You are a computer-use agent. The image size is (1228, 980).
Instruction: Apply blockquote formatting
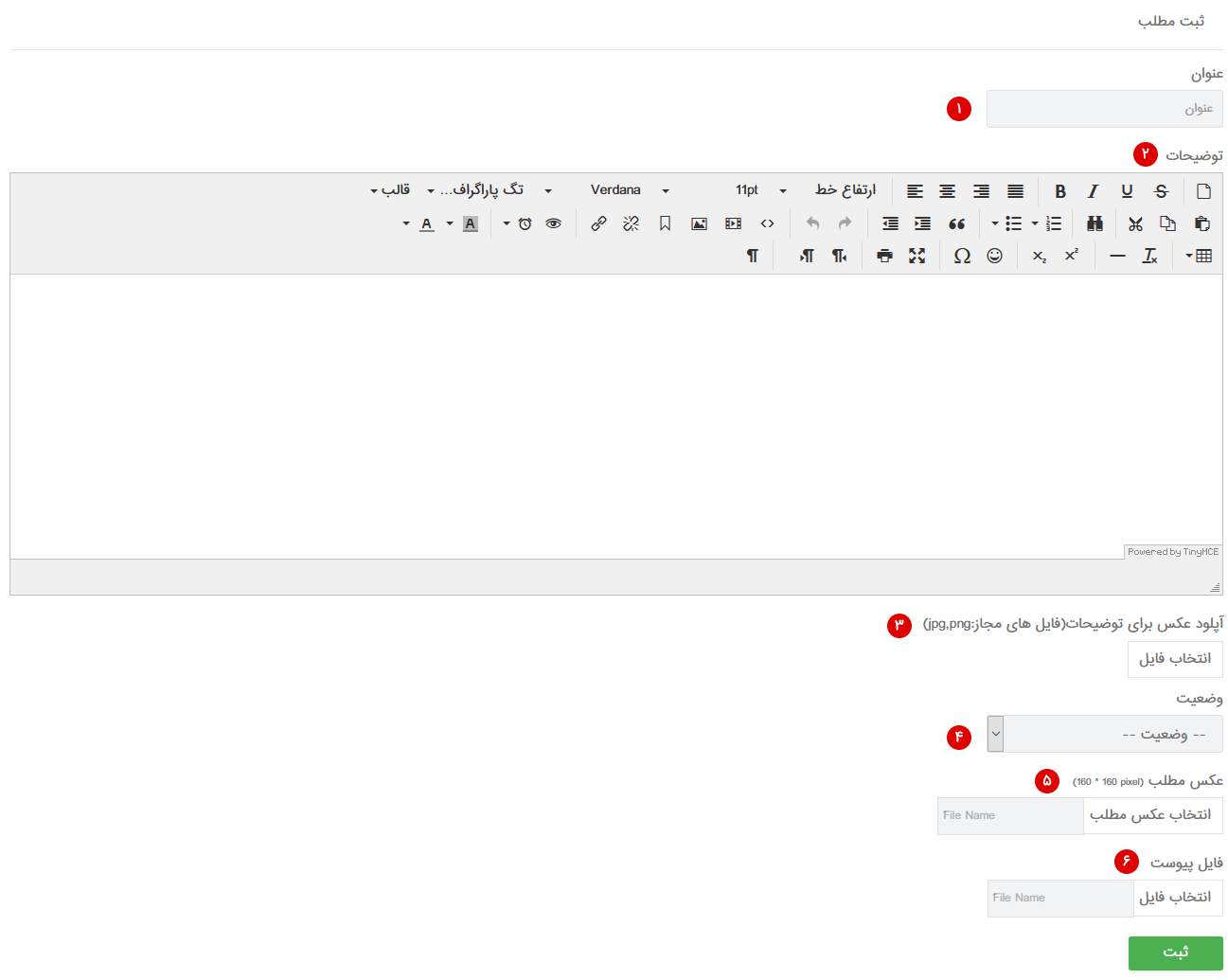pyautogui.click(x=956, y=223)
